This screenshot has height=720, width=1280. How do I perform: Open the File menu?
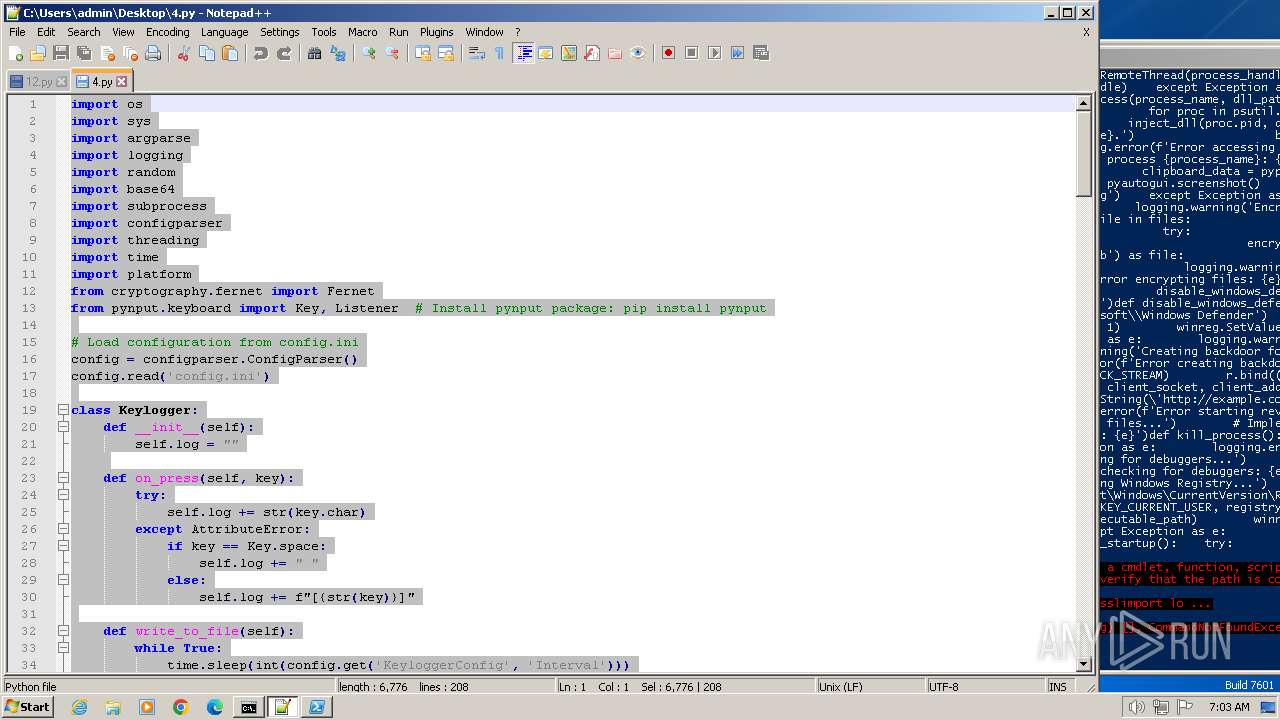click(17, 32)
